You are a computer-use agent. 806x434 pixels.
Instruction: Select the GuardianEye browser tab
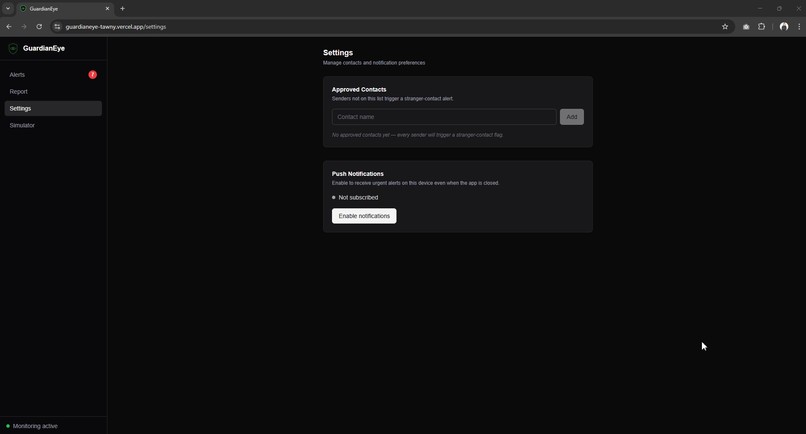[x=65, y=9]
